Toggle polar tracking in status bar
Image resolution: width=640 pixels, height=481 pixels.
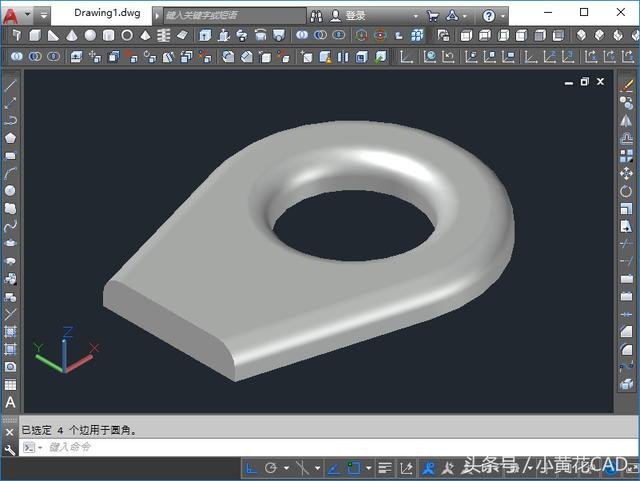coord(271,467)
